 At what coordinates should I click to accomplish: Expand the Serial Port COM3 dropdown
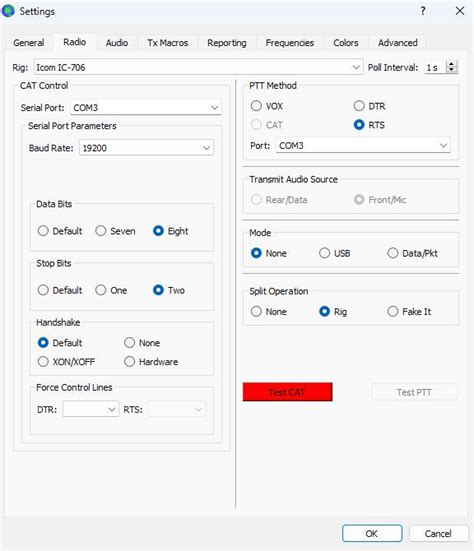tap(146, 108)
